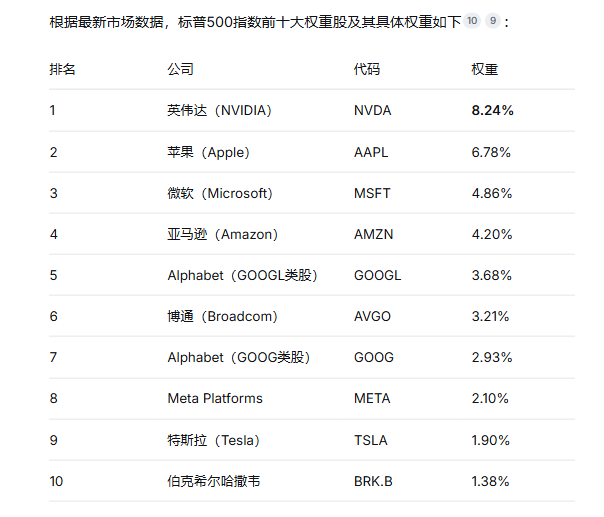Select the GOOGL ticker code
Viewport: 604px width, 517px height.
click(x=378, y=275)
